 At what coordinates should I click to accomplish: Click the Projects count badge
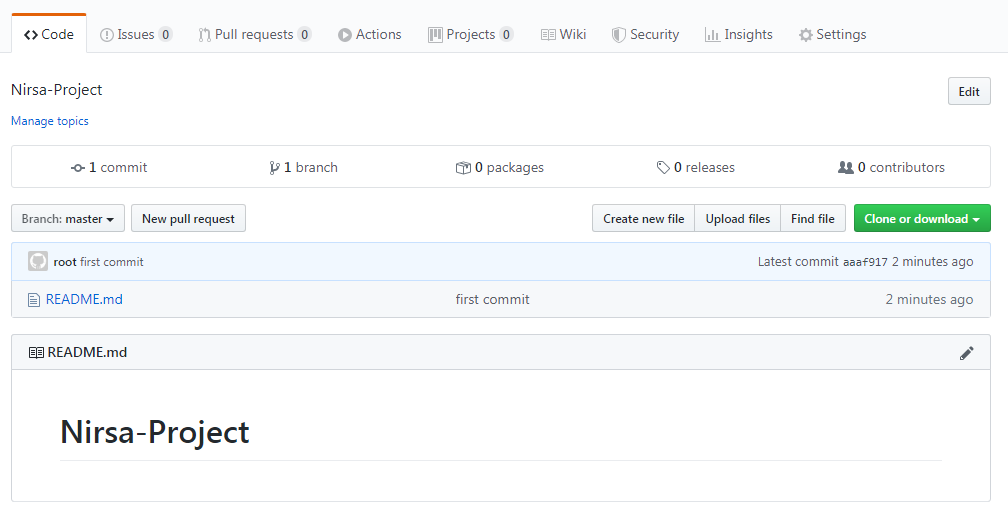tap(506, 34)
